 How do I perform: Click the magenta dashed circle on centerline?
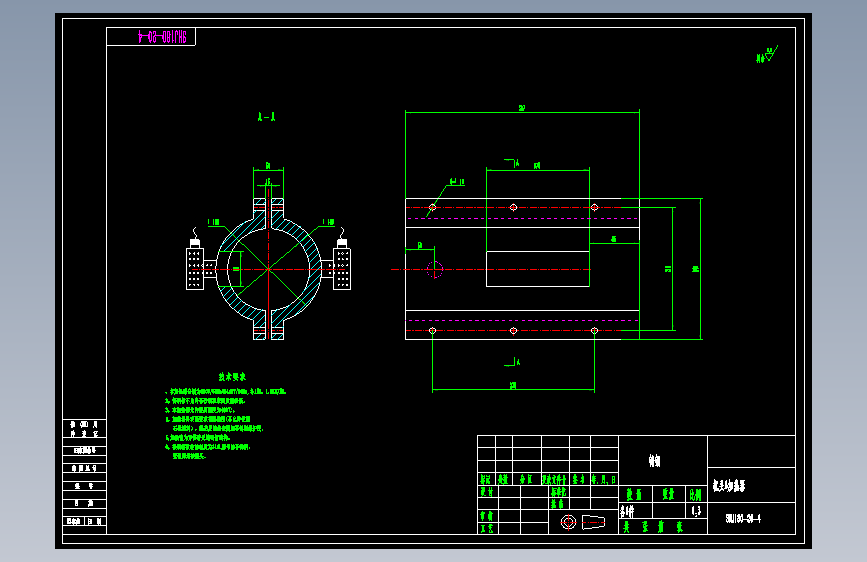[x=435, y=269]
